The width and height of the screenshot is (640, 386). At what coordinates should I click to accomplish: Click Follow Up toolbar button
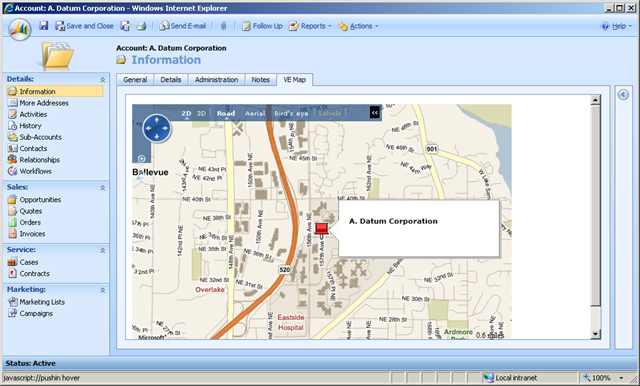click(262, 26)
